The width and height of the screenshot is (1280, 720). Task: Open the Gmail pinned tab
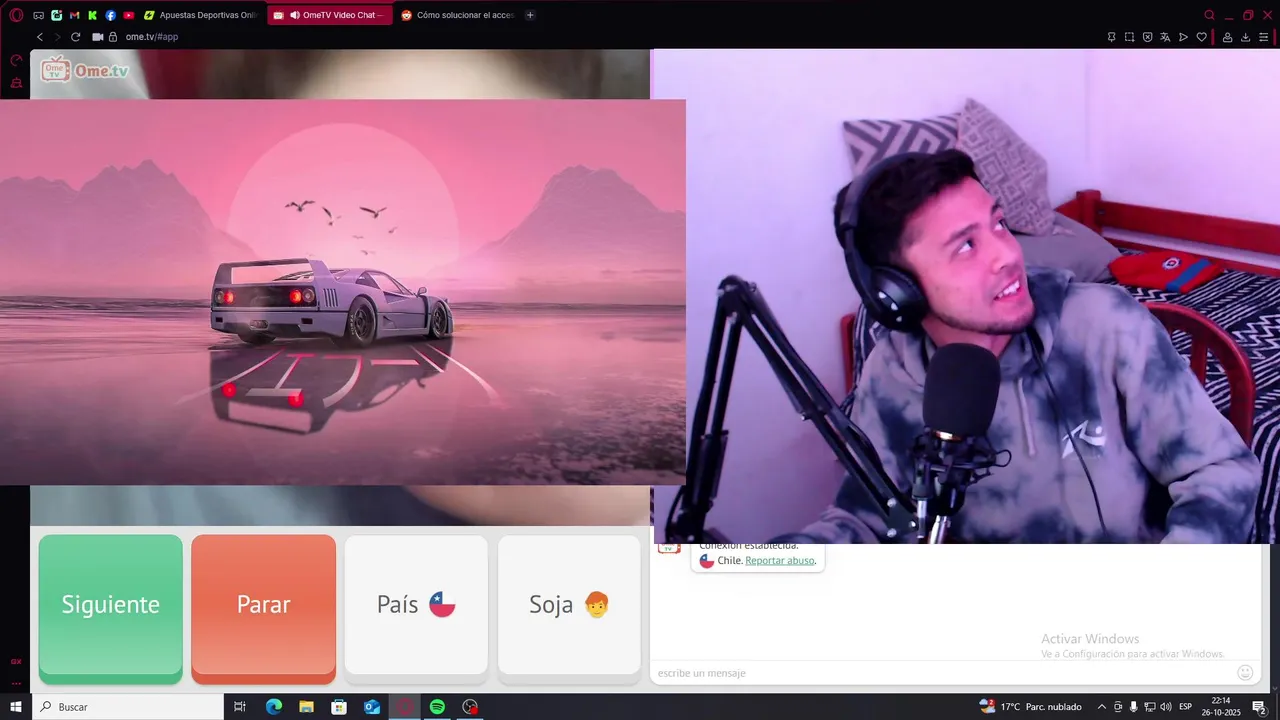pyautogui.click(x=74, y=15)
